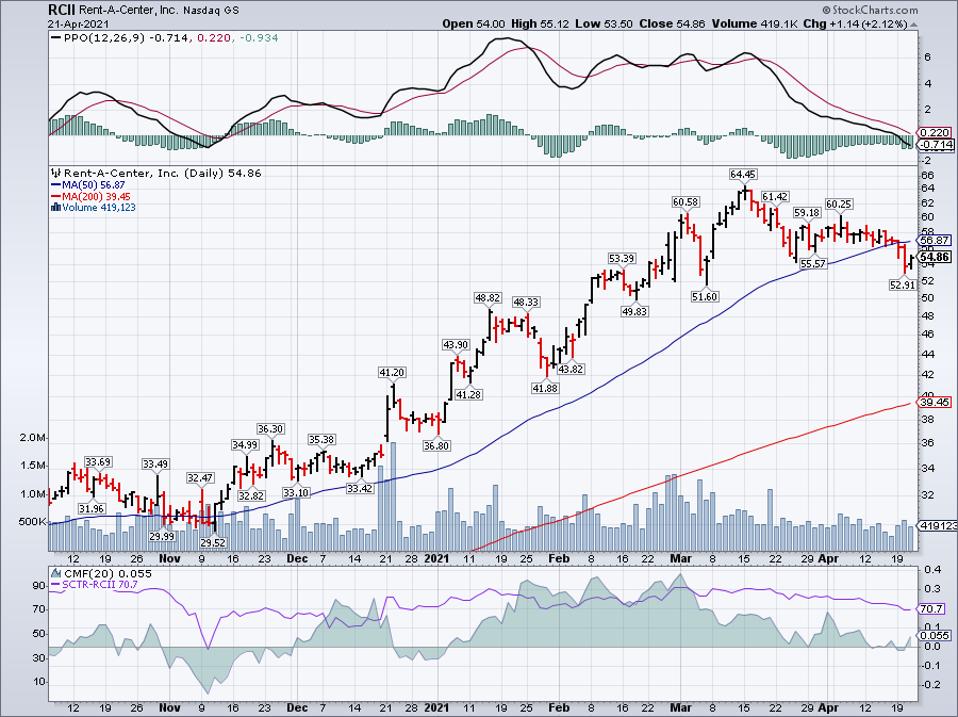Click the boxed 70.7 SCTR axis tag
958x717 pixels.
[932, 609]
